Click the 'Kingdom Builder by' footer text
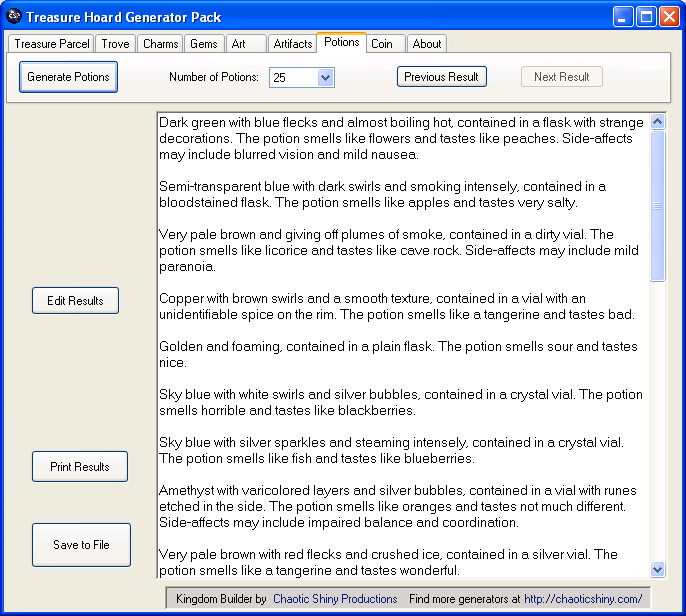The width and height of the screenshot is (686, 616). pos(221,598)
